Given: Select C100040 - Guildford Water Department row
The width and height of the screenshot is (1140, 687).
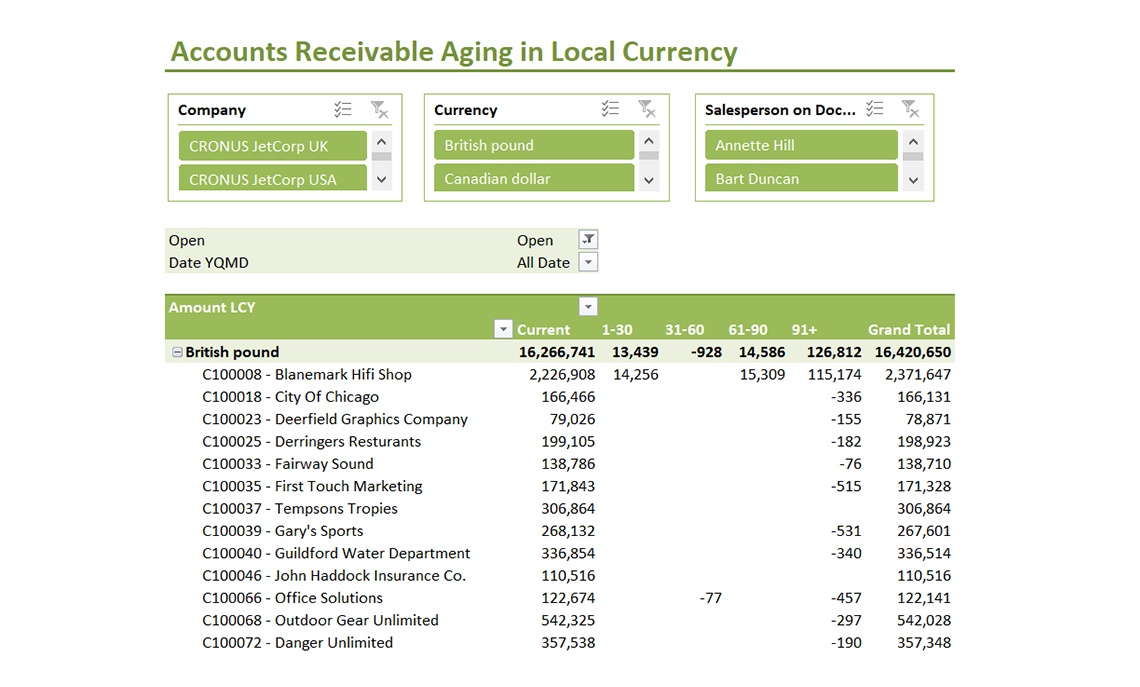Looking at the screenshot, I should (x=560, y=553).
